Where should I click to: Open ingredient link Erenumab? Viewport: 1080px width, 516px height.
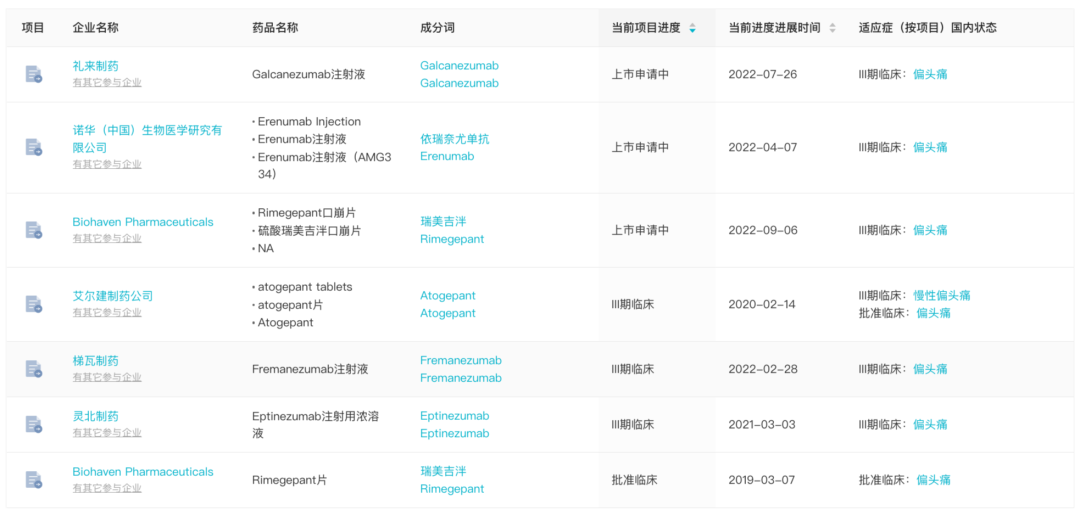tap(447, 156)
